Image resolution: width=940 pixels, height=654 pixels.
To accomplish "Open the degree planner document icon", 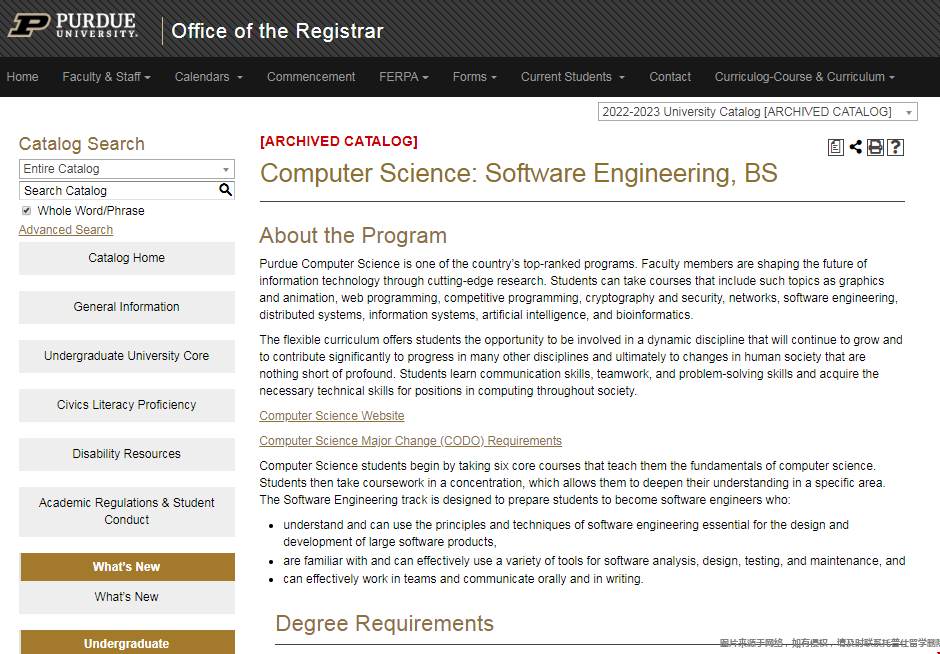I will click(836, 147).
